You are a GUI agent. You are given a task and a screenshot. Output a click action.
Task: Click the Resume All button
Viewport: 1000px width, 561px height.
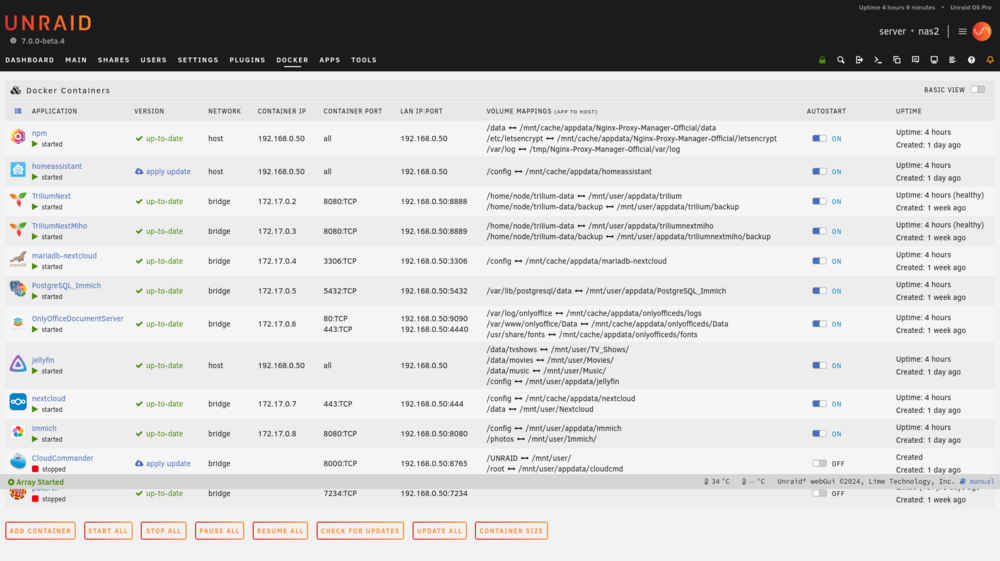[280, 530]
